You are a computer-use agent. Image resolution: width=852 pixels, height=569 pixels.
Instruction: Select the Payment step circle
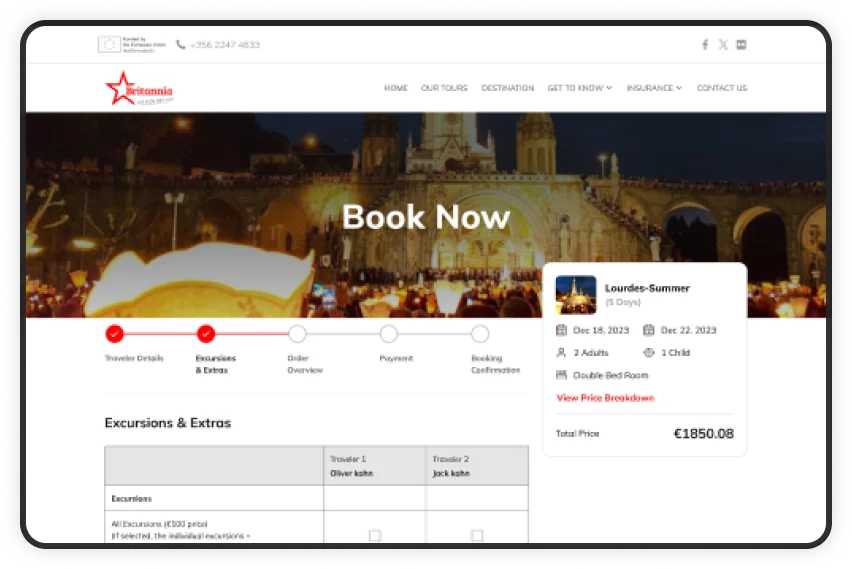tap(389, 334)
